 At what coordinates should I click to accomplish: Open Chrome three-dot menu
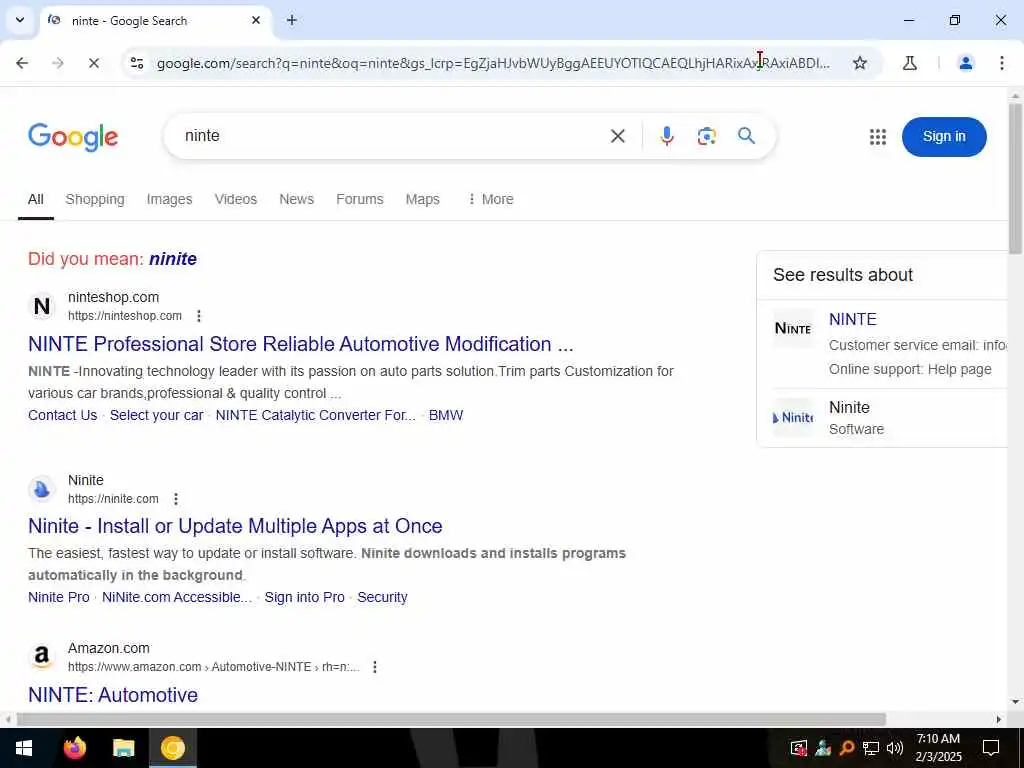point(1001,63)
